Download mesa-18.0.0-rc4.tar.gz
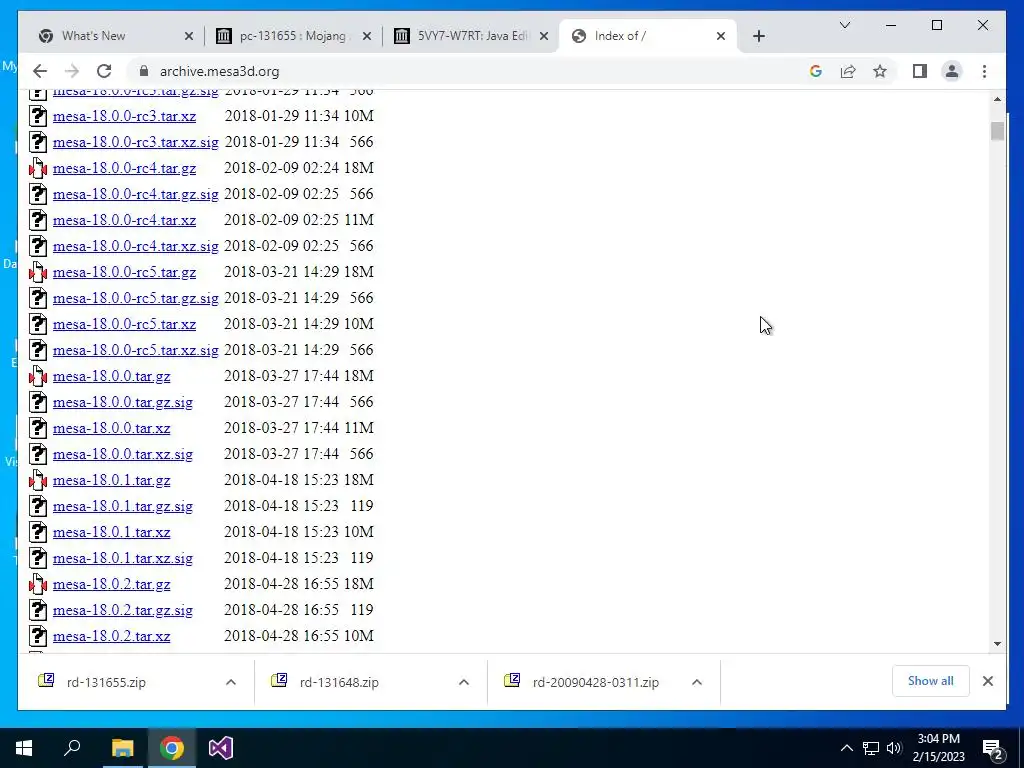 [x=124, y=168]
